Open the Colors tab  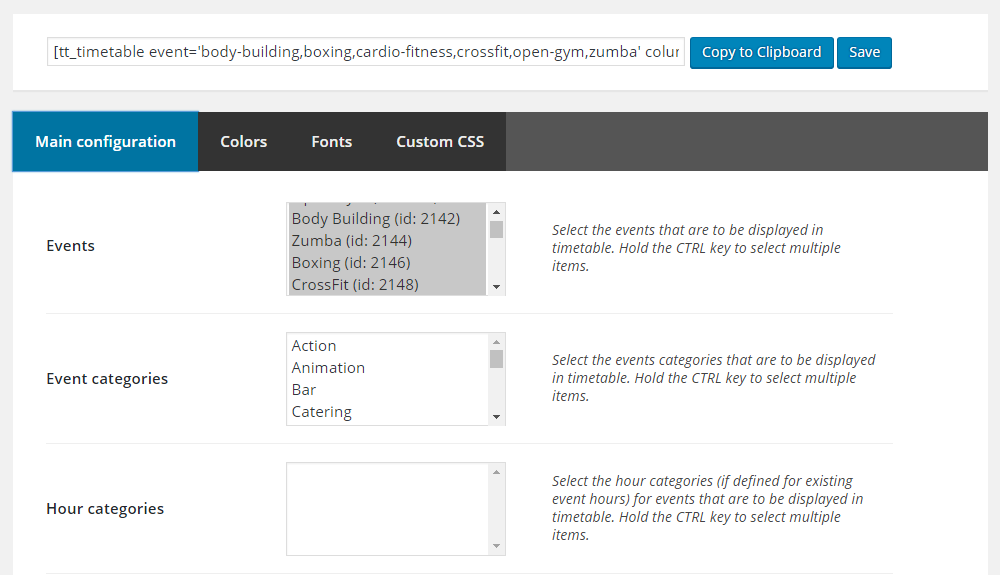243,142
